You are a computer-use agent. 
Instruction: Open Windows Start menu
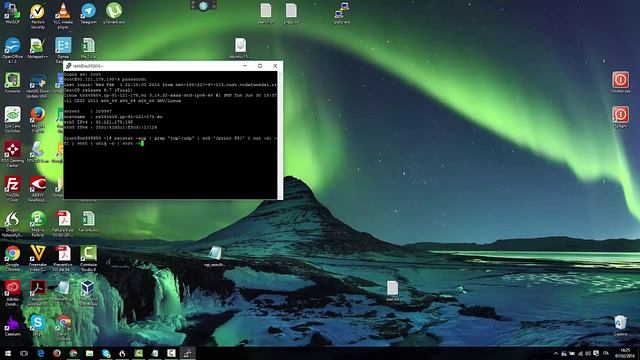[x=8, y=353]
